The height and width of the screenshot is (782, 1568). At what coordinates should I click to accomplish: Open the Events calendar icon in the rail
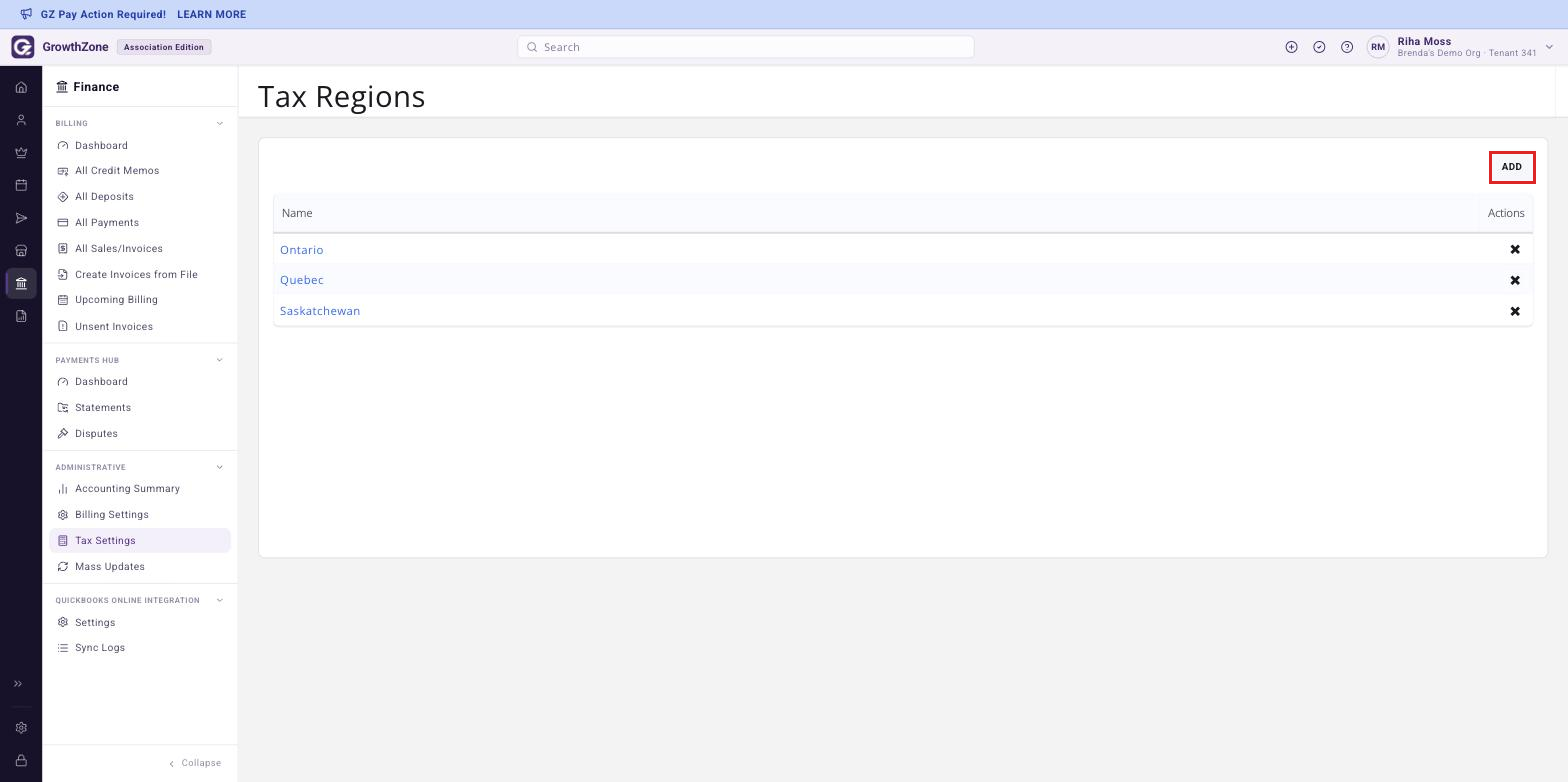click(x=21, y=185)
